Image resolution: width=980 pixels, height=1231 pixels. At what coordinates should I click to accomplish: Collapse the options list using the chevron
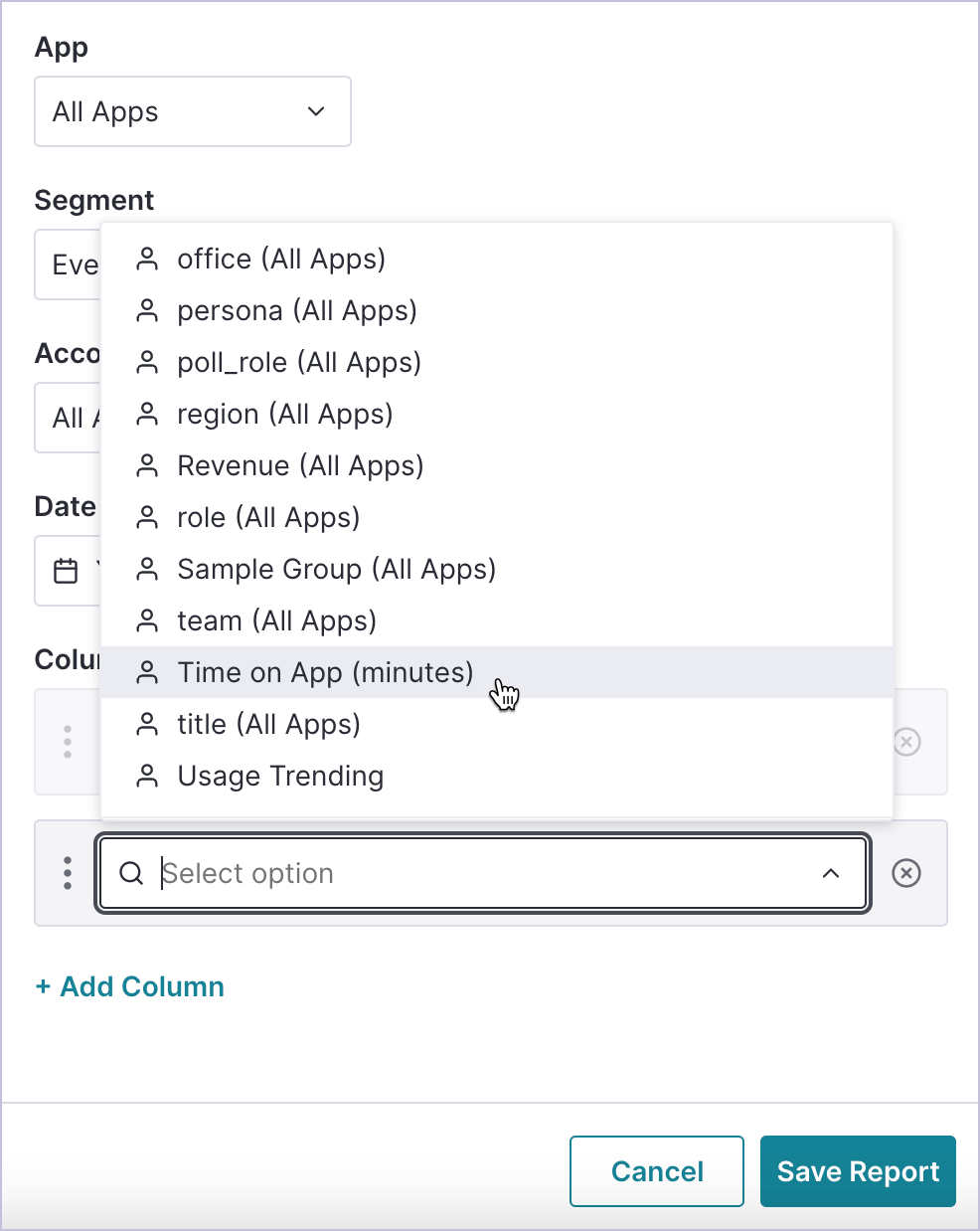pyautogui.click(x=831, y=873)
